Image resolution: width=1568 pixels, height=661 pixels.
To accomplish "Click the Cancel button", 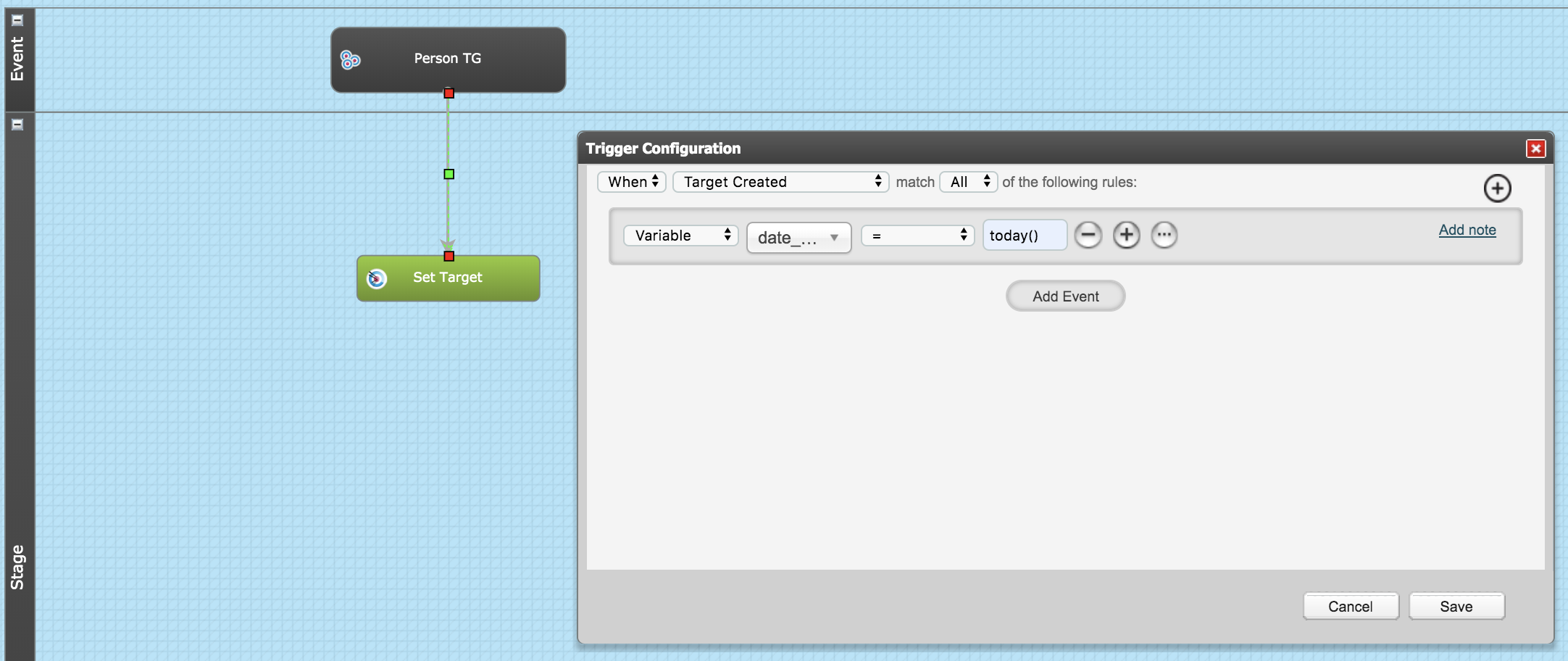I will (x=1351, y=607).
